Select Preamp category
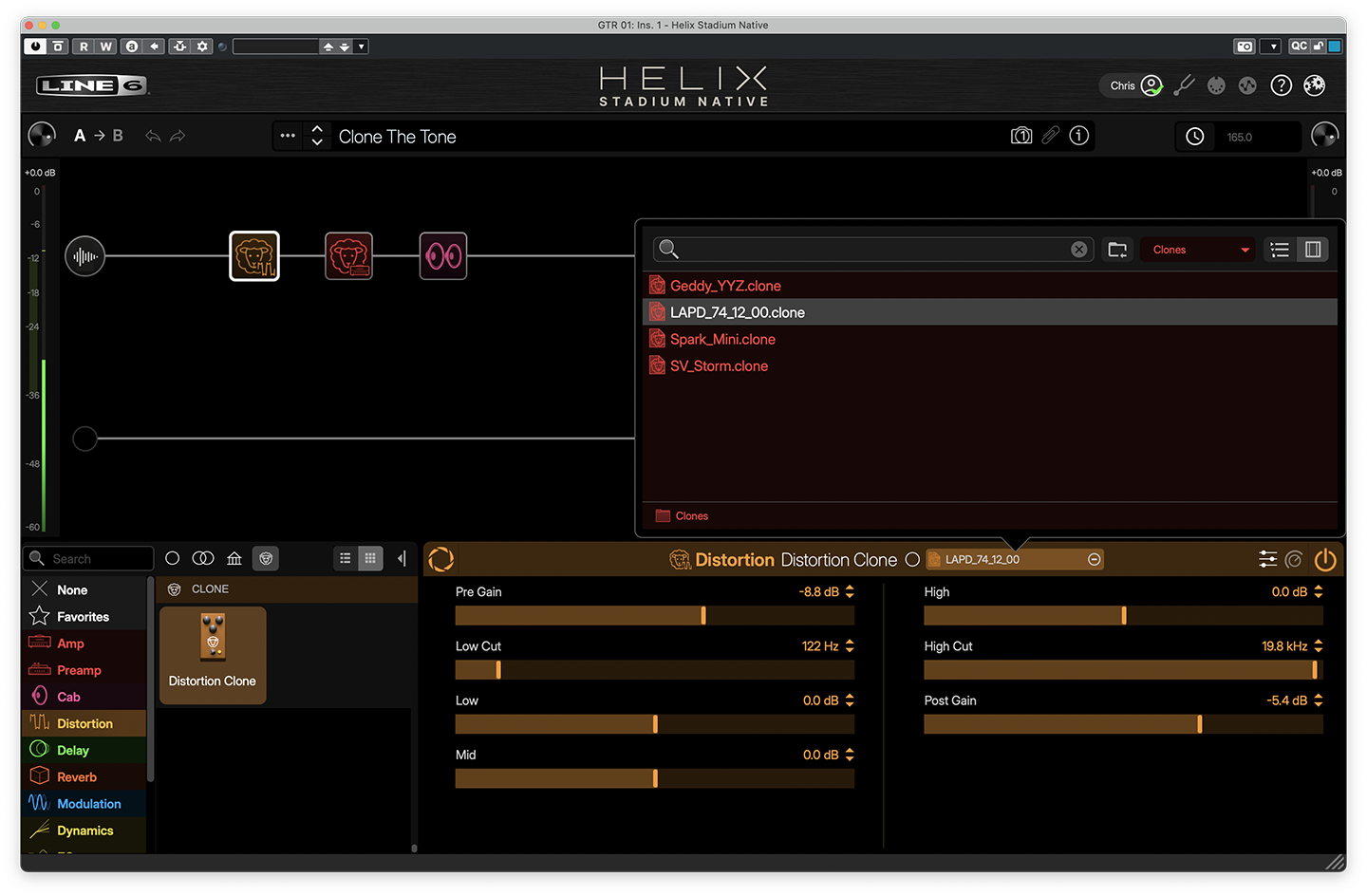Viewport: 1367px width, 896px height. coord(84,669)
